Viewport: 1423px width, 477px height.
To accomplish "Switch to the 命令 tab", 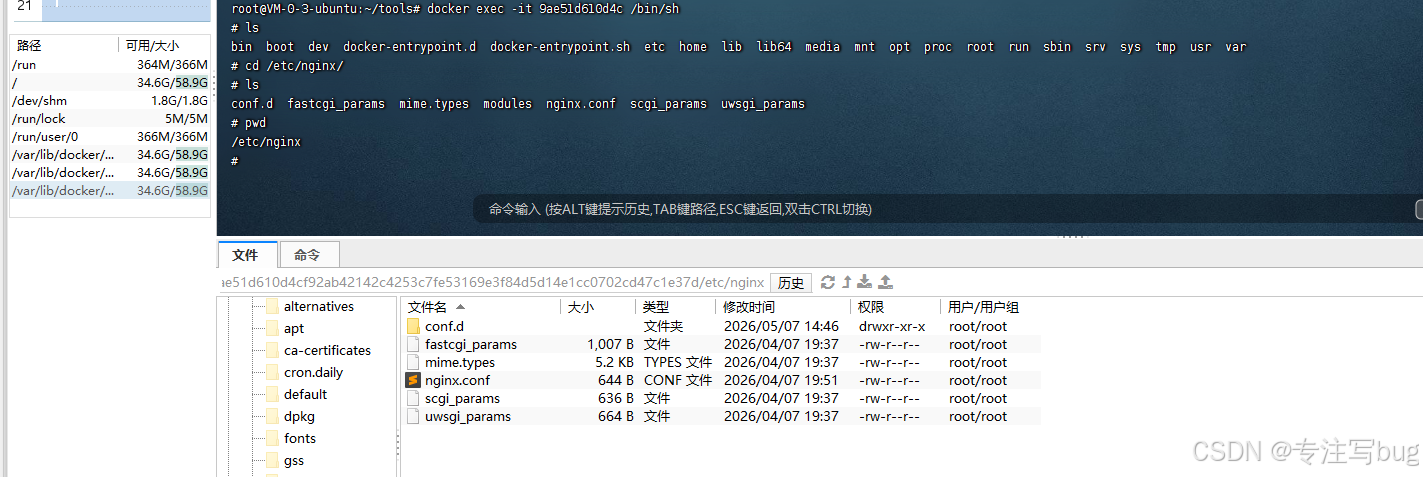I will [x=308, y=255].
